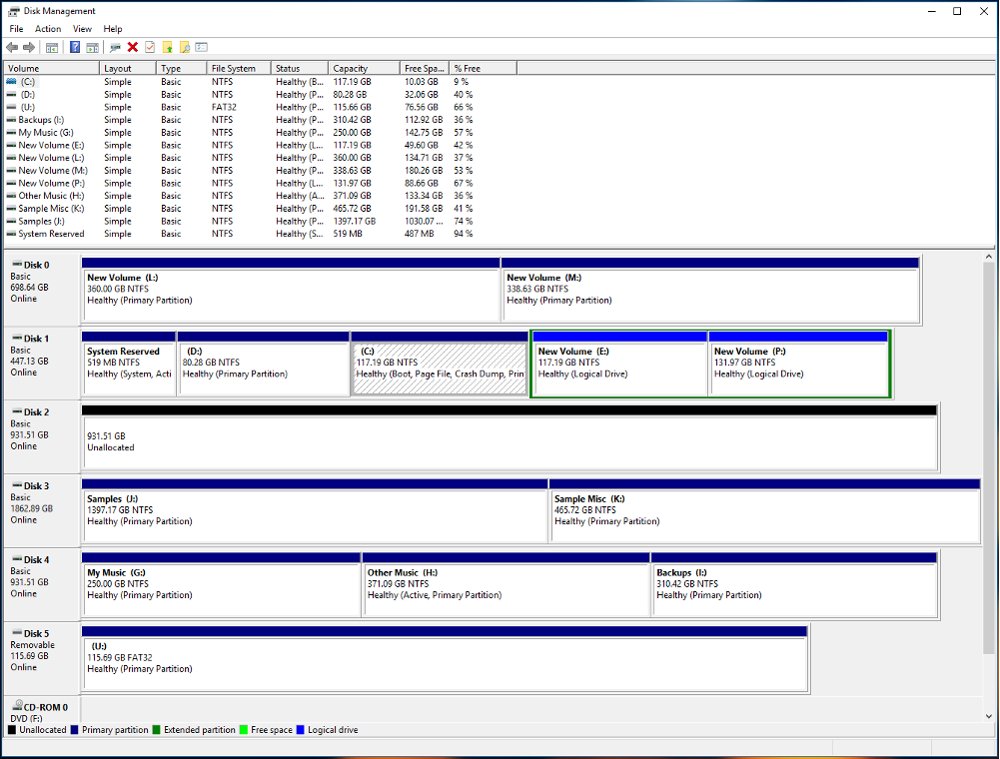Image resolution: width=1000 pixels, height=759 pixels.
Task: Click the folder with green arrow icon
Action: [168, 47]
